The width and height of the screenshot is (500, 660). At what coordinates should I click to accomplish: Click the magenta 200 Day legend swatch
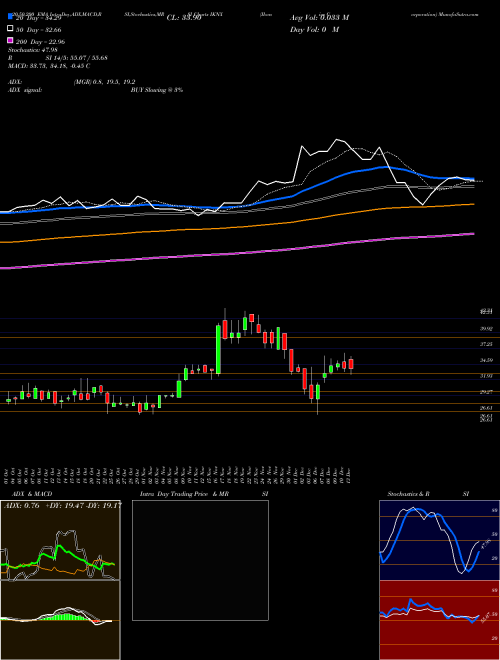[10, 41]
